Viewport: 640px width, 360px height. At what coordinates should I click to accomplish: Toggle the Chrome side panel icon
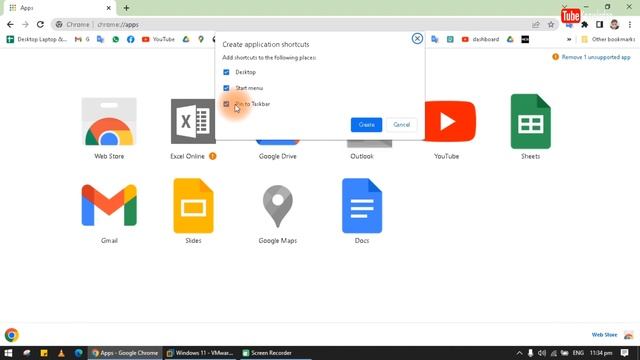pos(599,24)
